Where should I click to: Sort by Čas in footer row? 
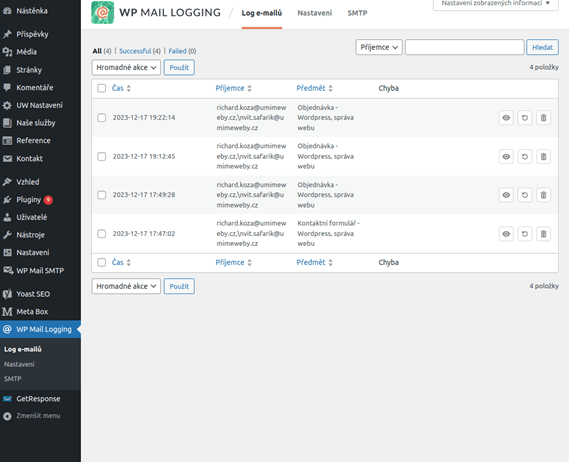tap(121, 262)
